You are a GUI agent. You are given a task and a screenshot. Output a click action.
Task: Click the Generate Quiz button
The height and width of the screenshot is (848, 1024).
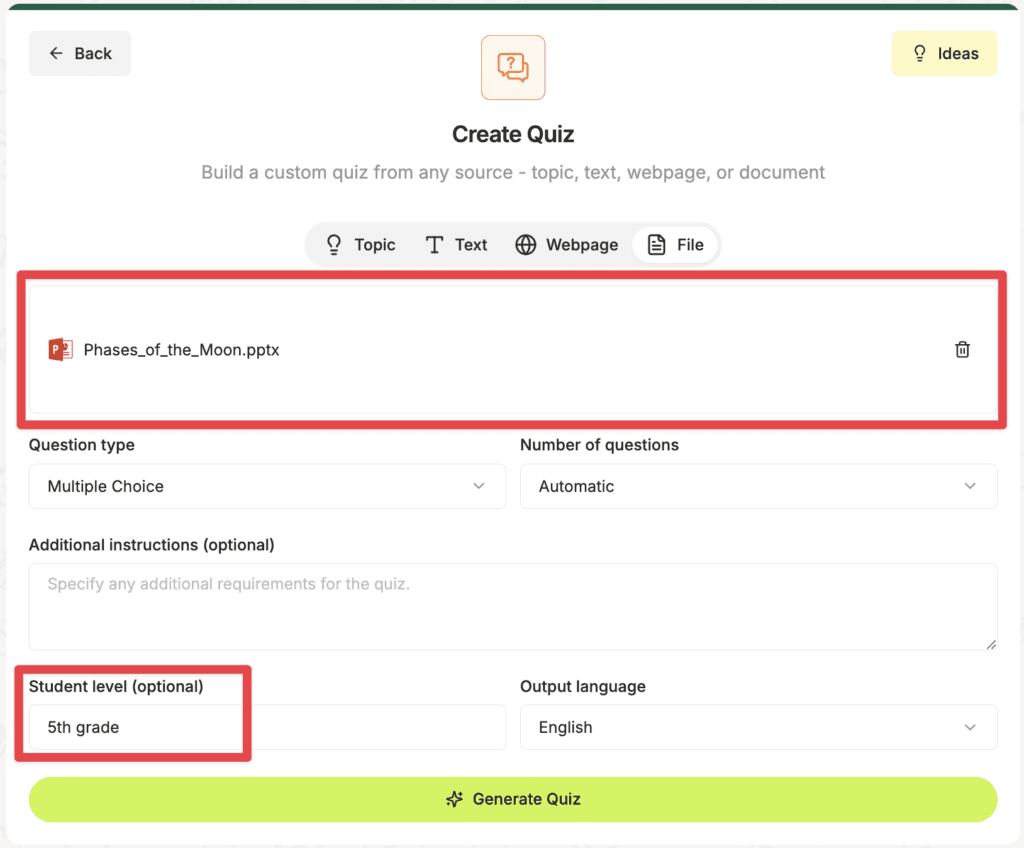point(513,799)
